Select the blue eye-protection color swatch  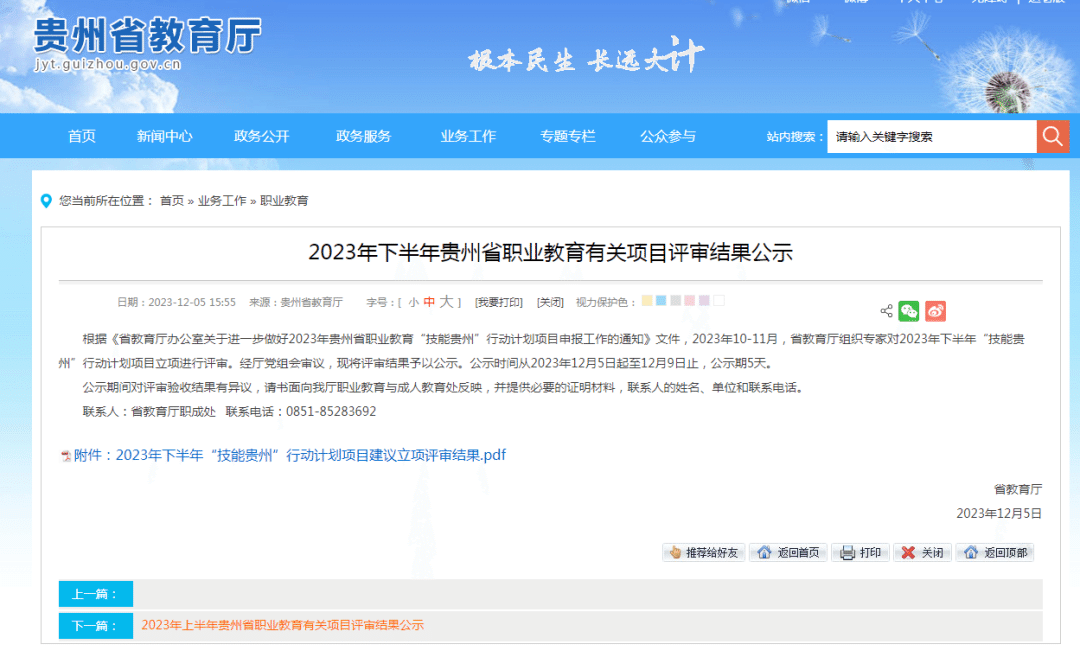(x=661, y=301)
